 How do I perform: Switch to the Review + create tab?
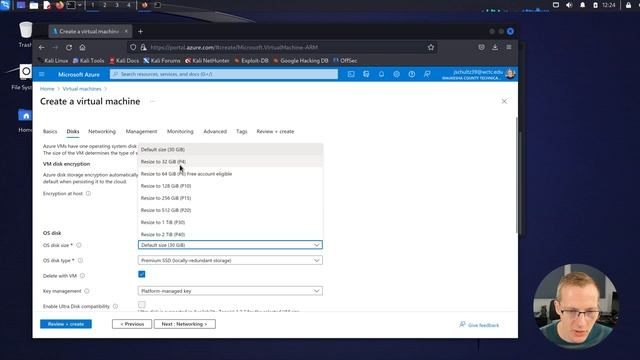coord(275,131)
